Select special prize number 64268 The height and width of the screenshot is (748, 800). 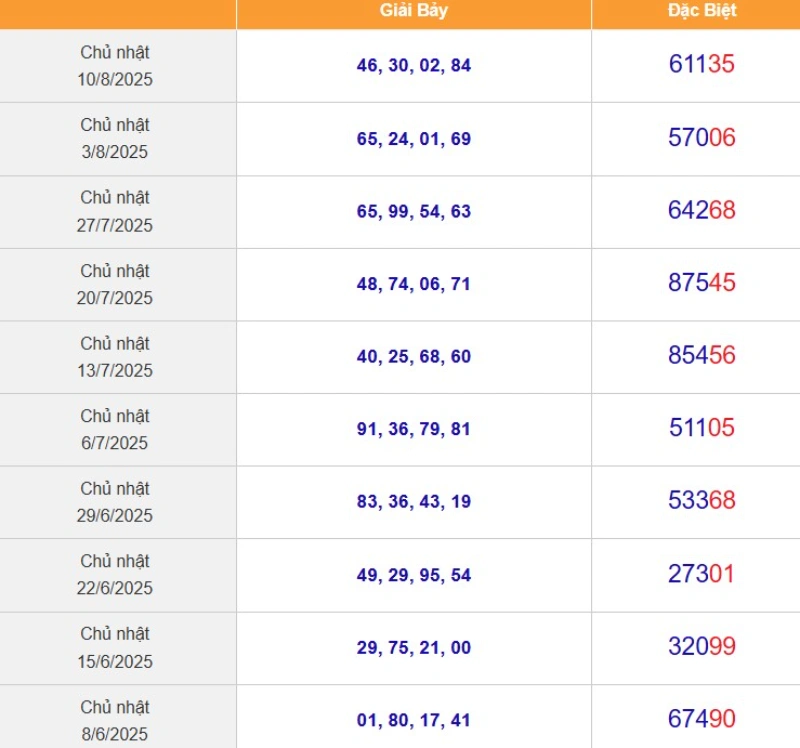702,210
